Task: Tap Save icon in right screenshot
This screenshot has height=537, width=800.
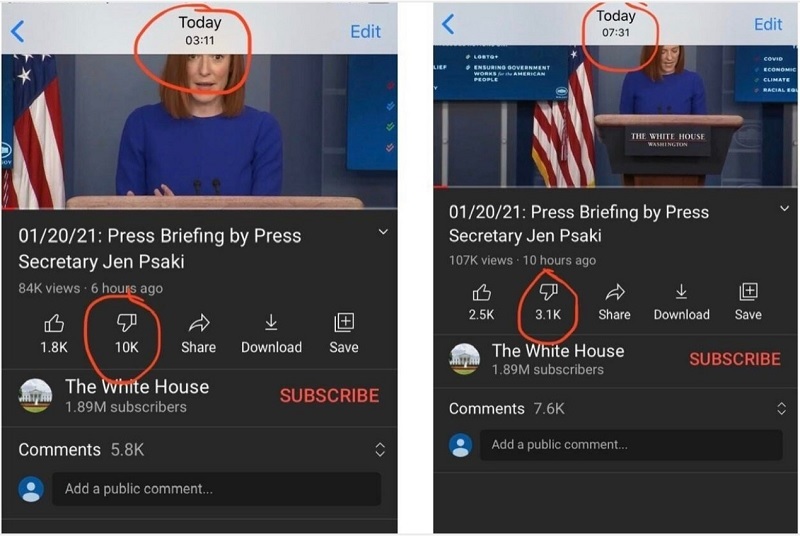Action: pyautogui.click(x=748, y=292)
